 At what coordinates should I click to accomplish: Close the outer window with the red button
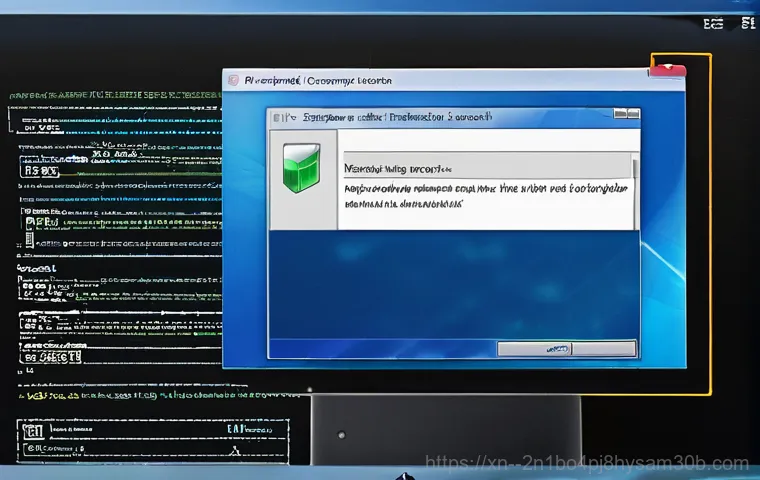pos(668,69)
